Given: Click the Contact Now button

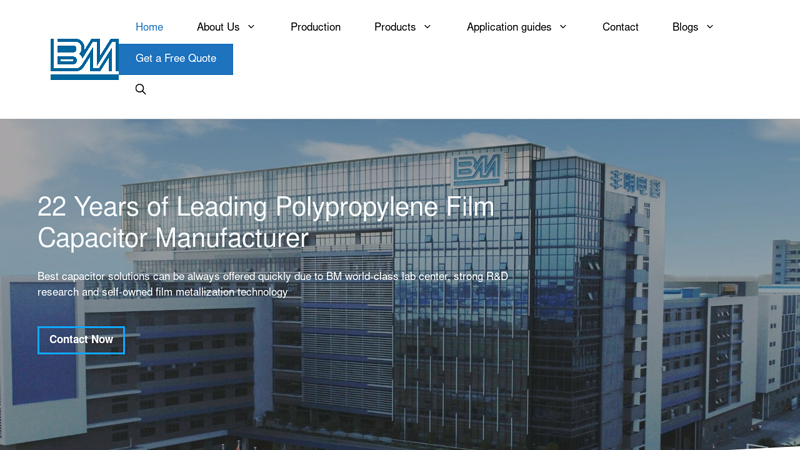Looking at the screenshot, I should pos(81,340).
